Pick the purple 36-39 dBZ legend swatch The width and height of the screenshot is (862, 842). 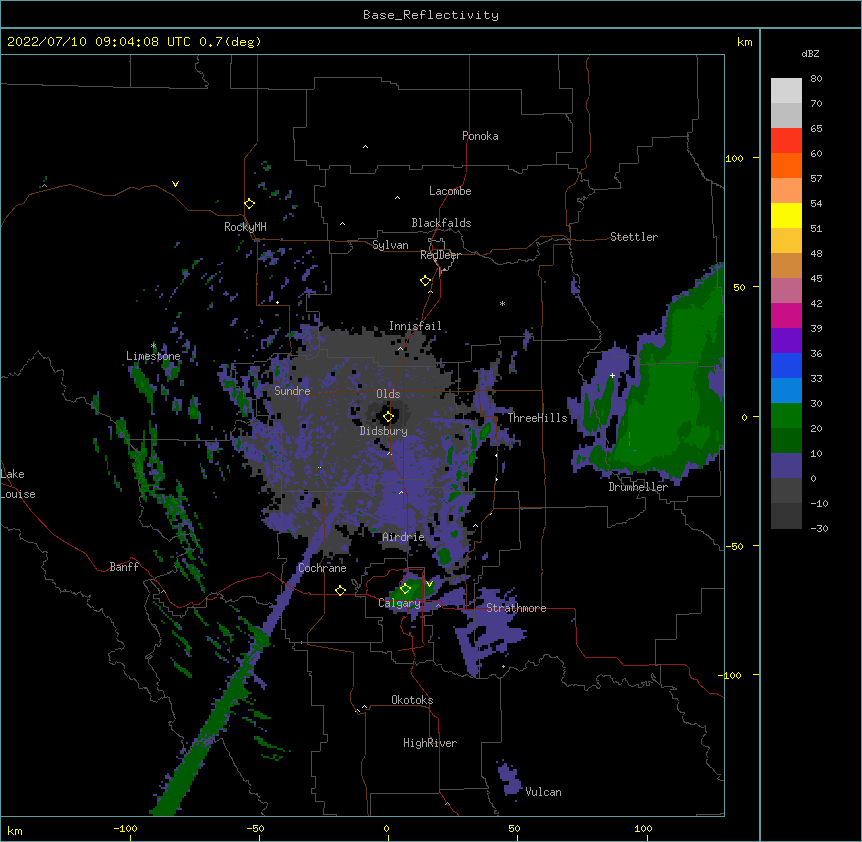click(x=786, y=340)
